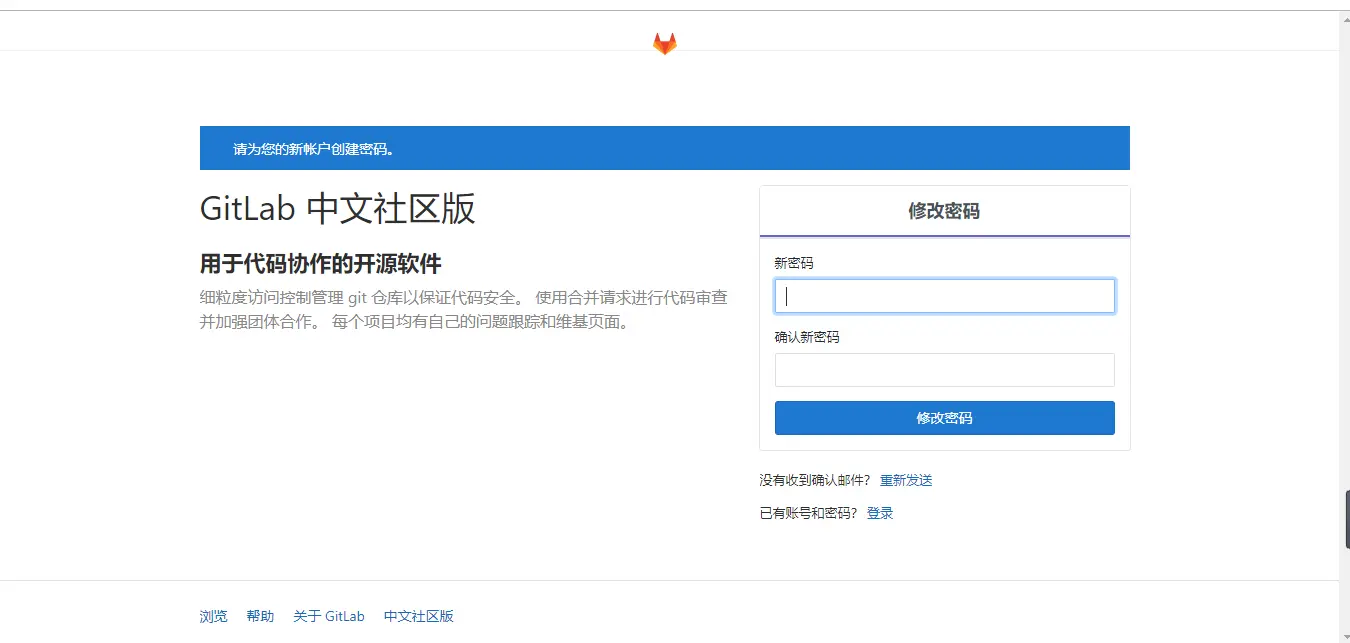Screen dimensions: 1350x643
Task: Focus the 确认新密码 input field
Action: click(x=944, y=370)
